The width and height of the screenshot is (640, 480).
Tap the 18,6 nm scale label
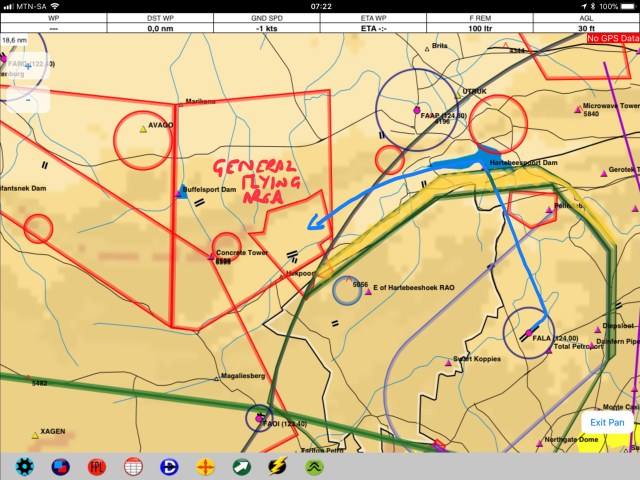(x=15, y=40)
